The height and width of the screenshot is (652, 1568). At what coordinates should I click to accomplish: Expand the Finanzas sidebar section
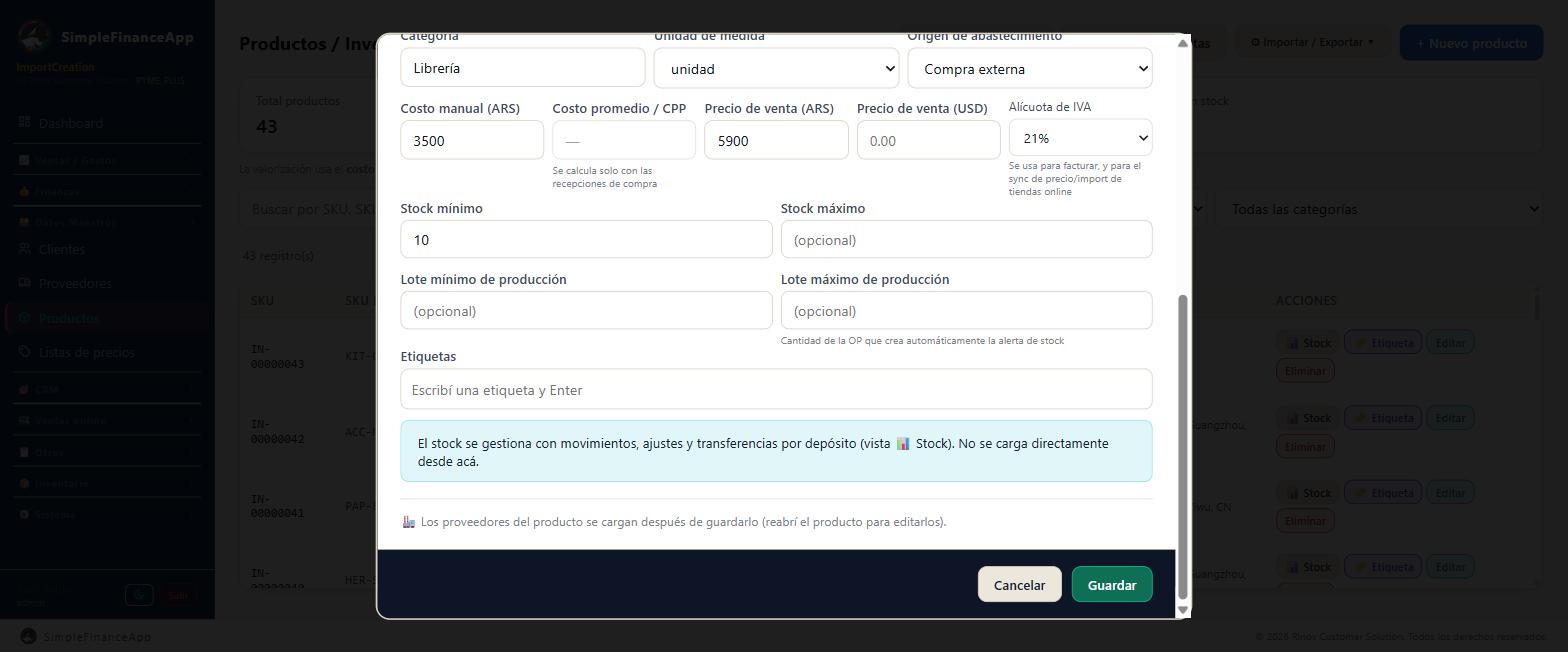[105, 191]
